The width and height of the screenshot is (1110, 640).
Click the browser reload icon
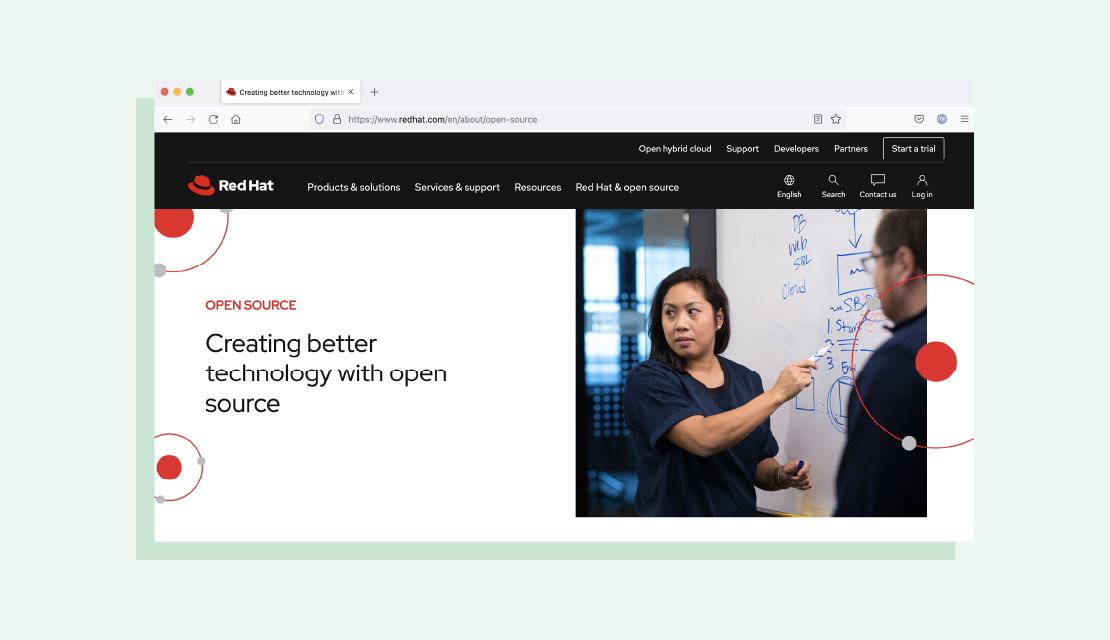pyautogui.click(x=213, y=119)
